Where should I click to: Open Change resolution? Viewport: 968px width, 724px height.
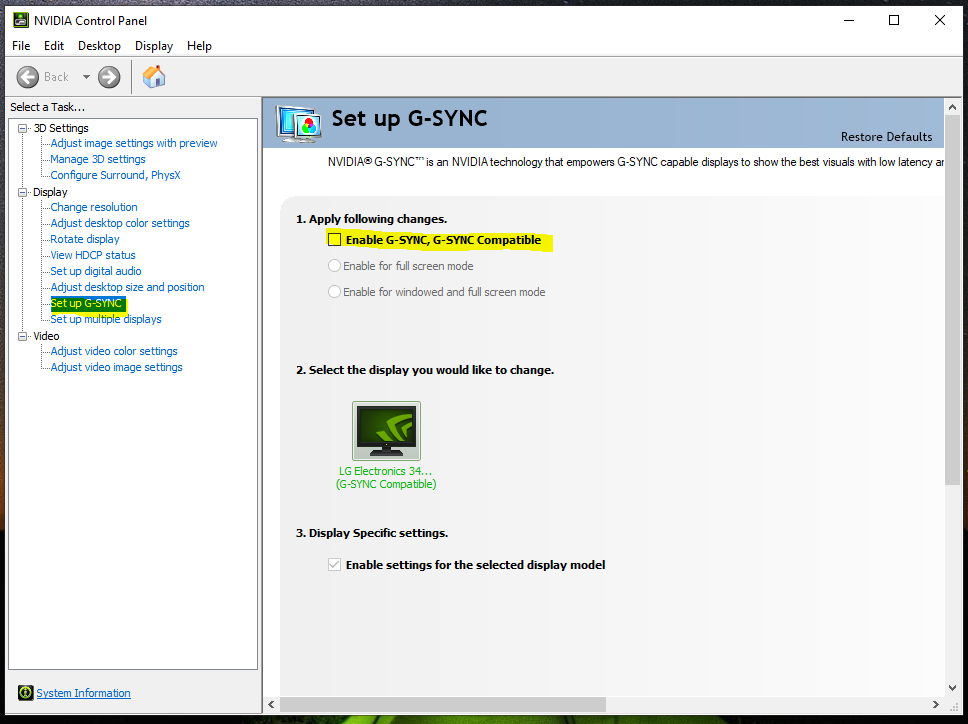[94, 207]
